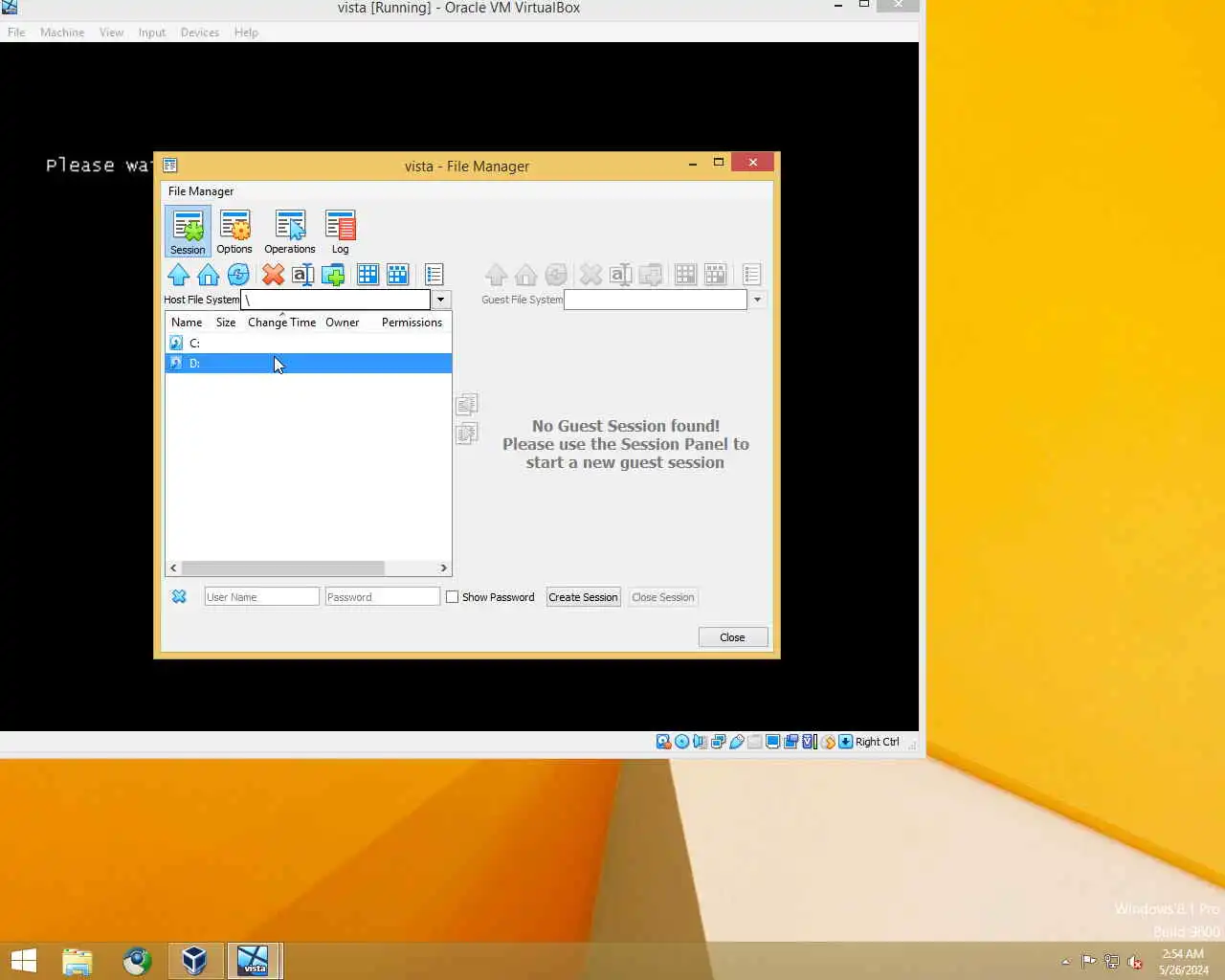The width and height of the screenshot is (1225, 980).
Task: Click the scroll left arrow of host list
Action: [173, 568]
